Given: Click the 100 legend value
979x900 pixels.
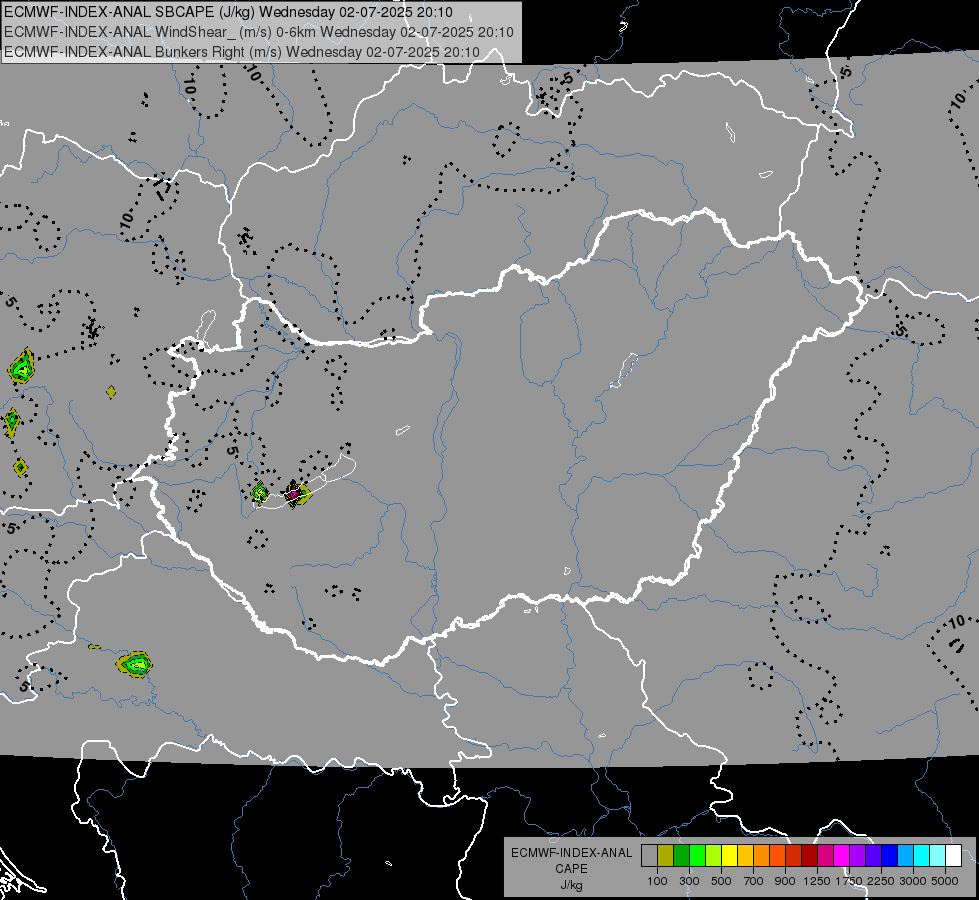Looking at the screenshot, I should [657, 881].
